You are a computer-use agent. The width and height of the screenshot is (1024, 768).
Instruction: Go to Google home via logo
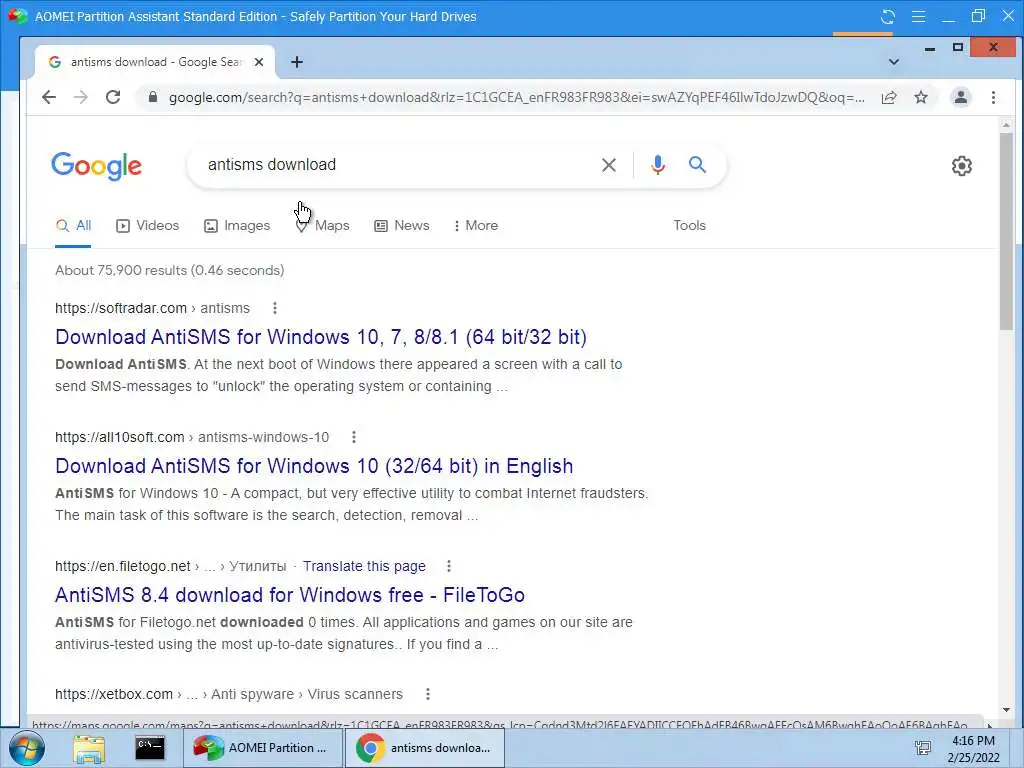(x=97, y=165)
